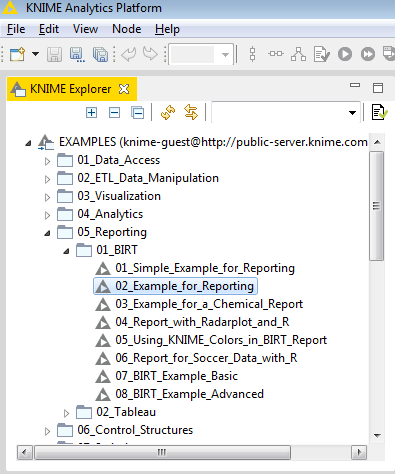Image resolution: width=395 pixels, height=474 pixels.
Task: Open the New wizard dropdown arrow
Action: [x=35, y=54]
